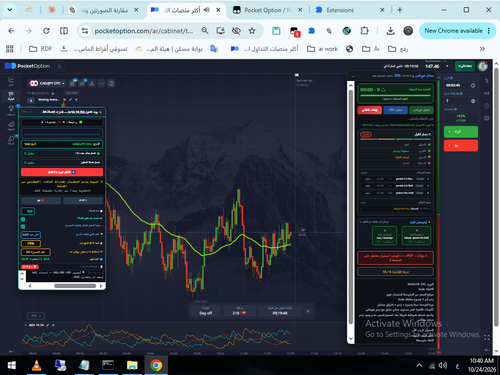Open the user avatar profile menu

coord(483,66)
